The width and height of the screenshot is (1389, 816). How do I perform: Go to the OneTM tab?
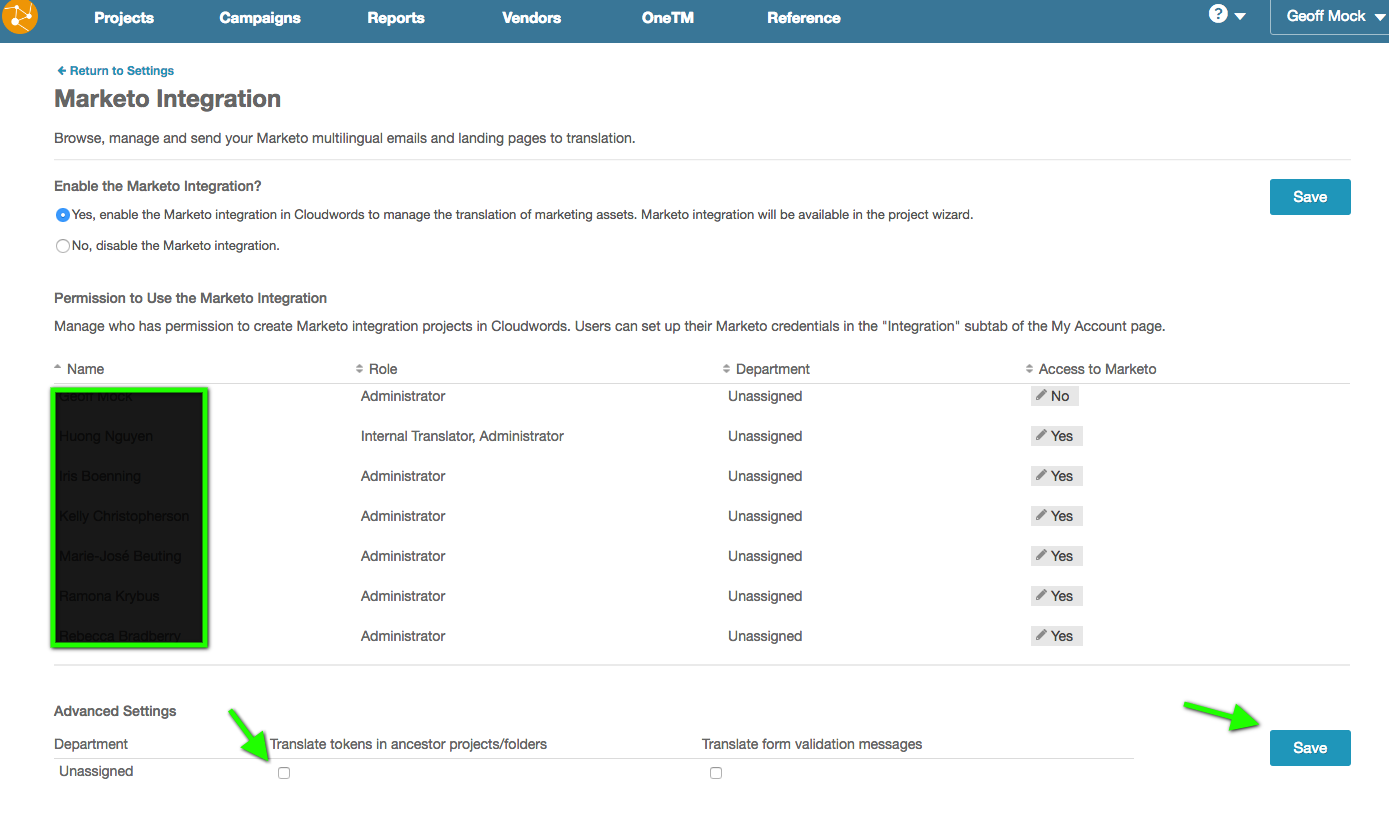coord(667,18)
